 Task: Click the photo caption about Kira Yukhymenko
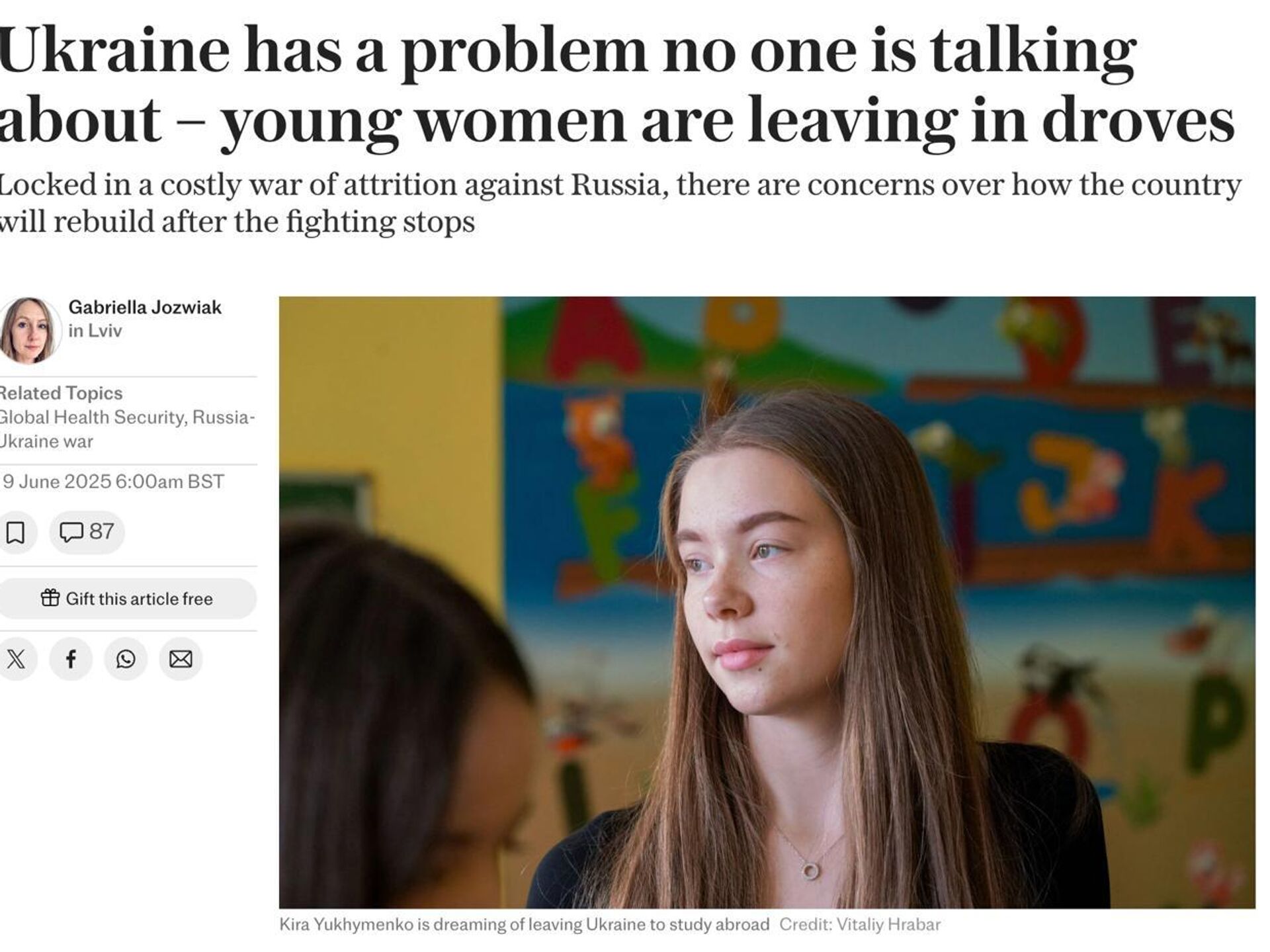point(525,924)
